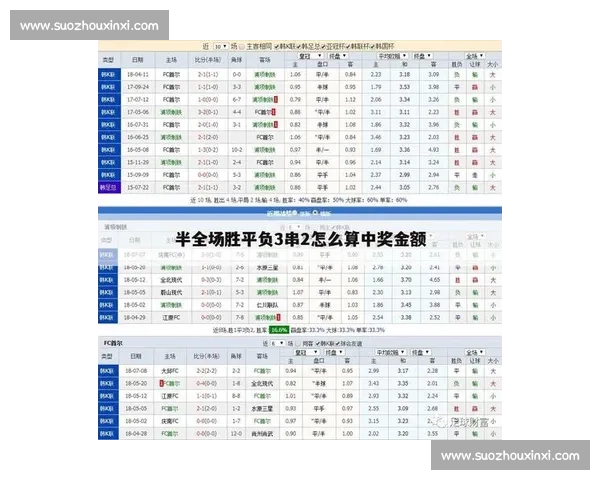Click the blue divider bar between the tables
600x480 pixels.
[302, 212]
